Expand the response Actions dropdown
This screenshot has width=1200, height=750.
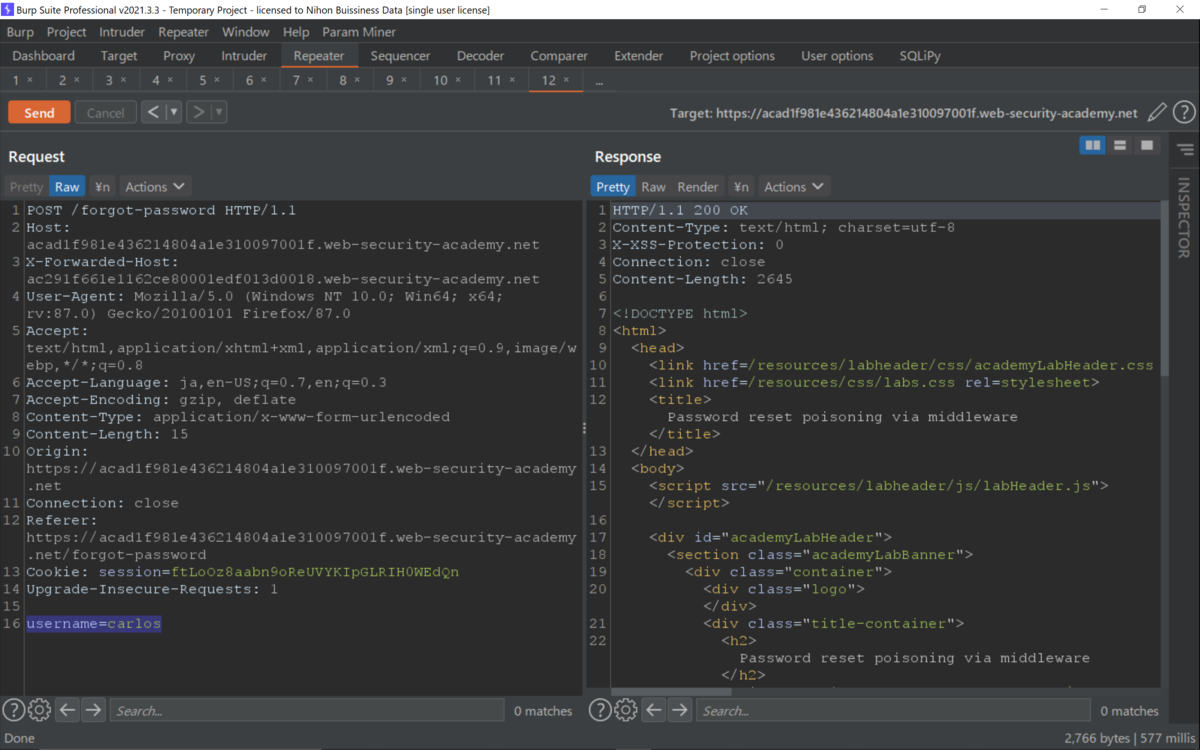tap(794, 187)
